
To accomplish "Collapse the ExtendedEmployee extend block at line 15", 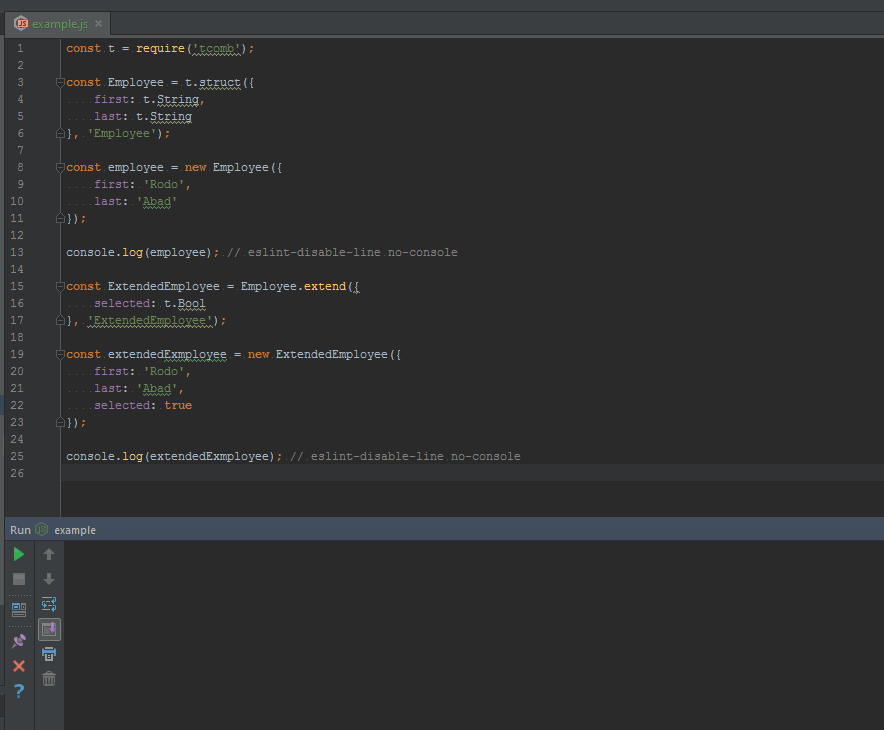I will click(x=60, y=286).
